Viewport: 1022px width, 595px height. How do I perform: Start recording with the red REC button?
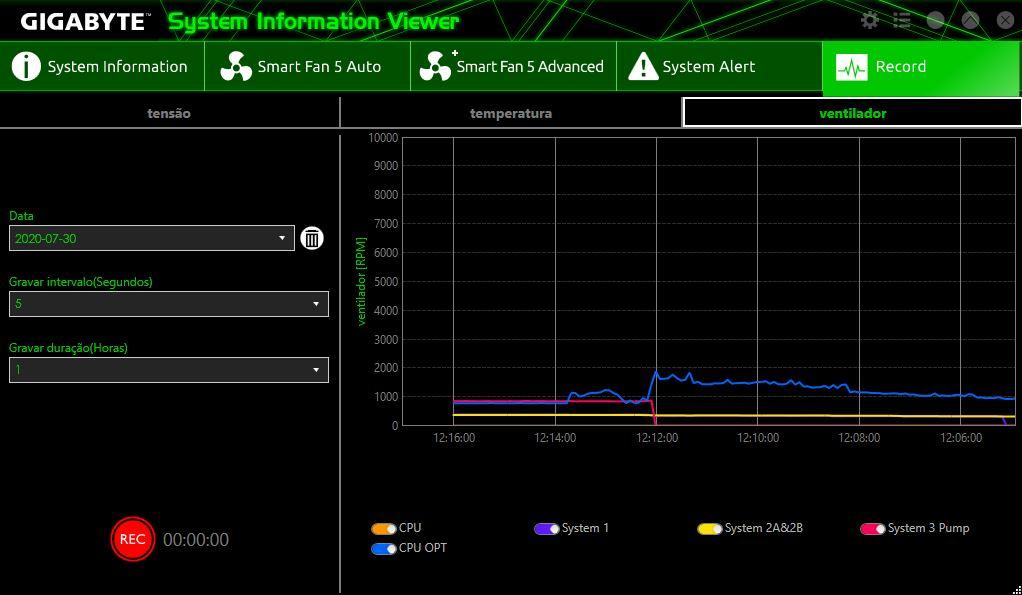pos(133,539)
